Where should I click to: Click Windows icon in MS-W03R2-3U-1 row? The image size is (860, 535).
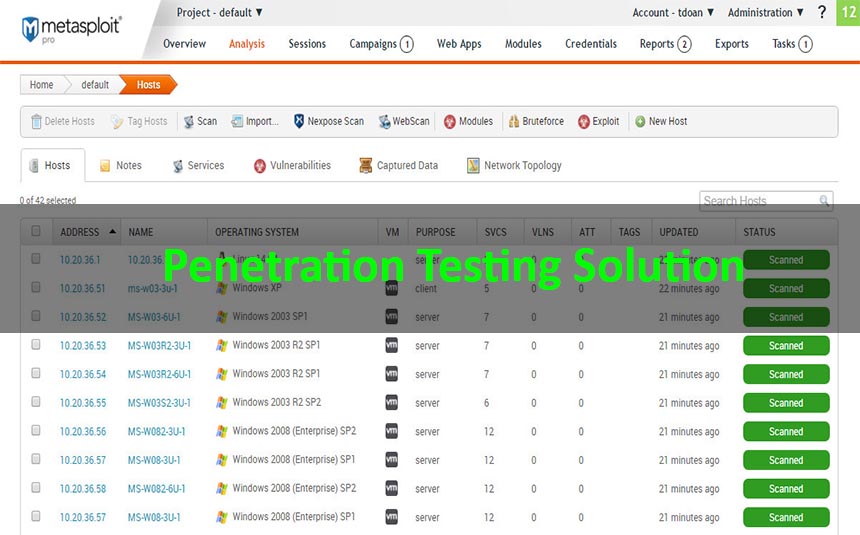point(222,345)
